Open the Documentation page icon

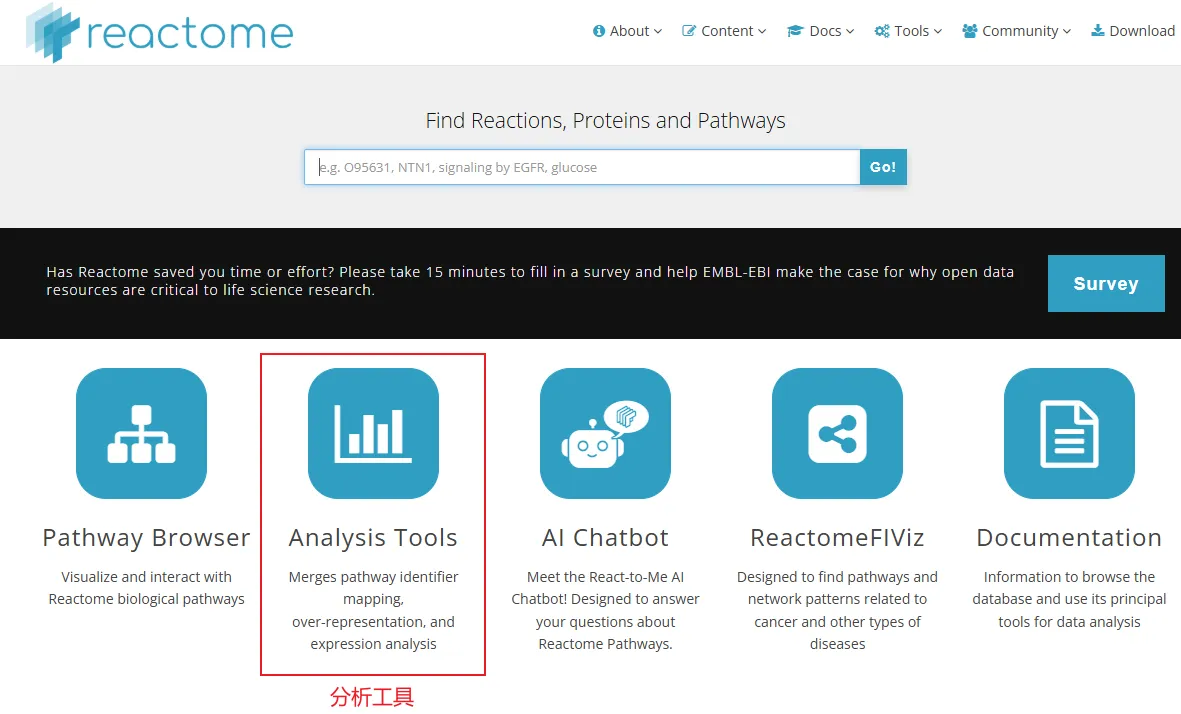click(x=1069, y=433)
